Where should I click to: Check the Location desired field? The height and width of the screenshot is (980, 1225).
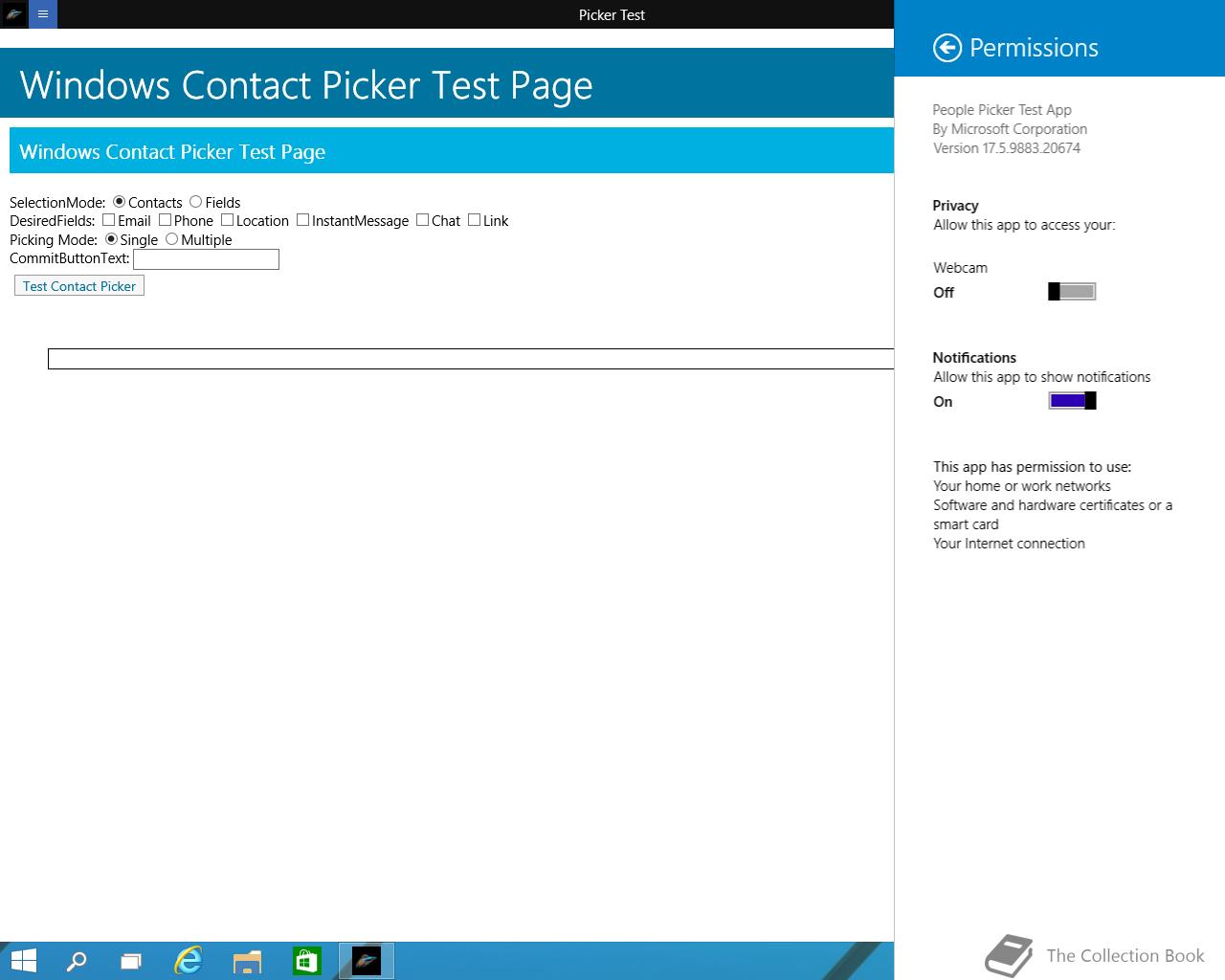point(227,220)
